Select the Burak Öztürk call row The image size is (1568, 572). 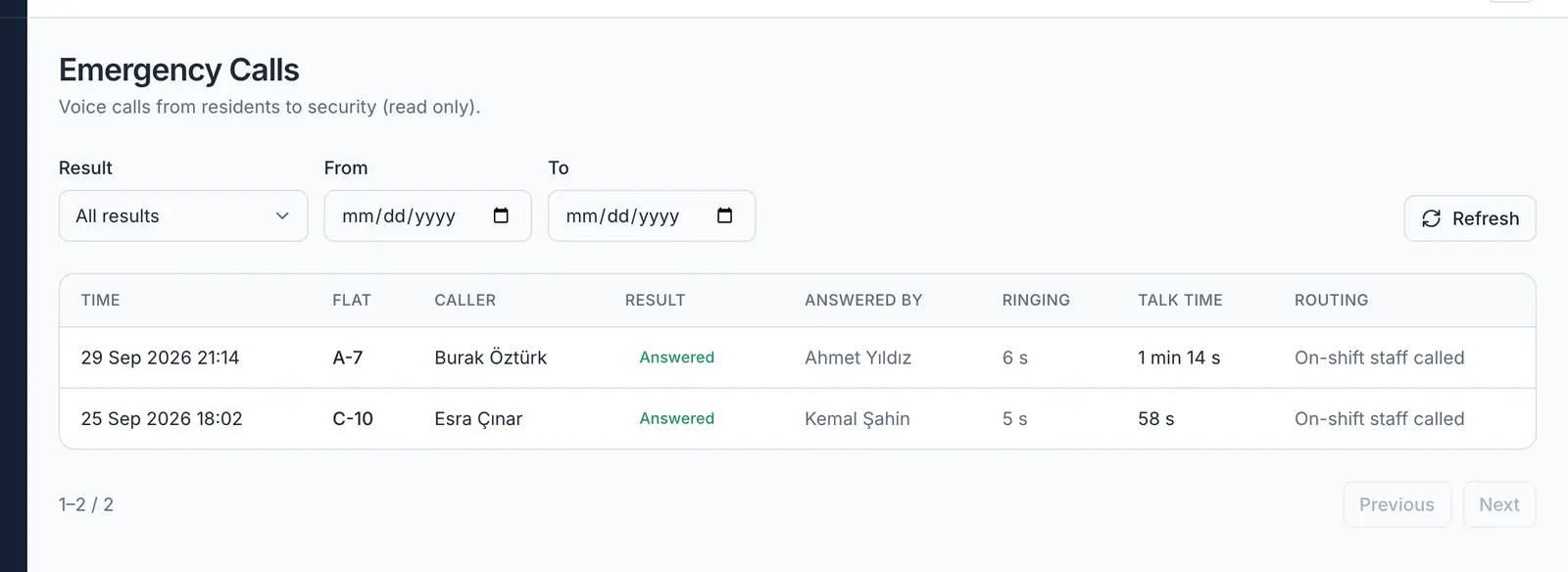coord(797,357)
